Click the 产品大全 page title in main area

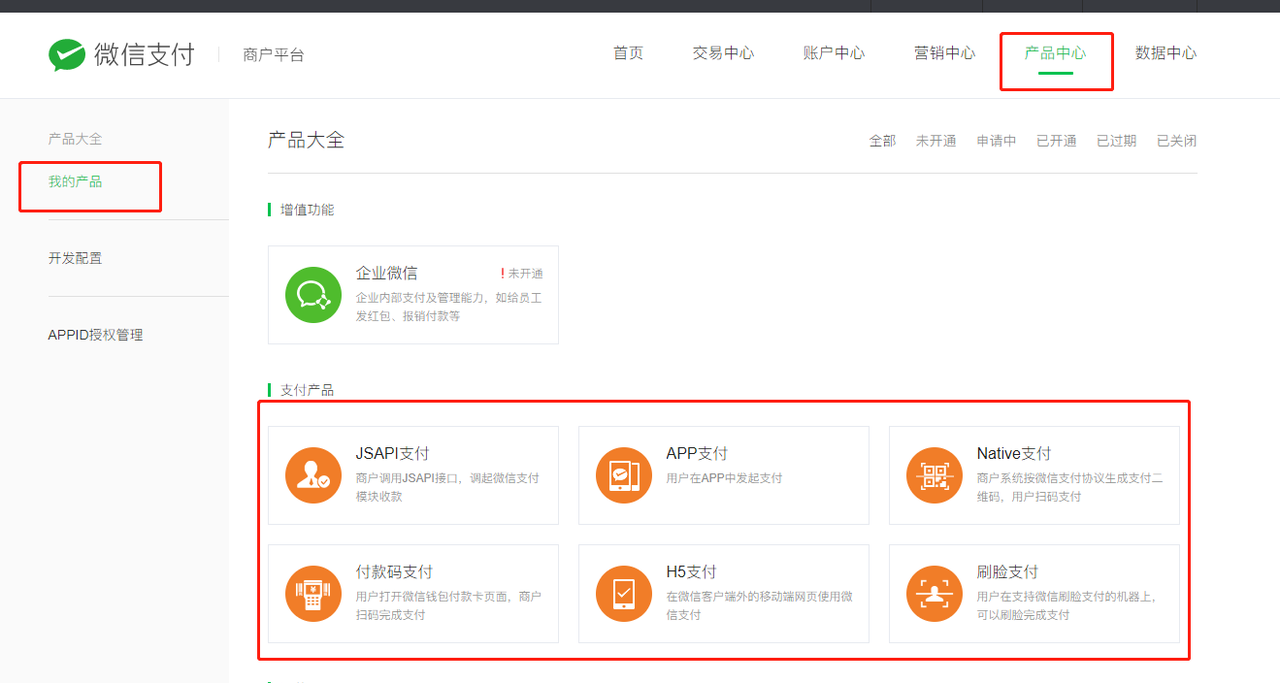[306, 140]
